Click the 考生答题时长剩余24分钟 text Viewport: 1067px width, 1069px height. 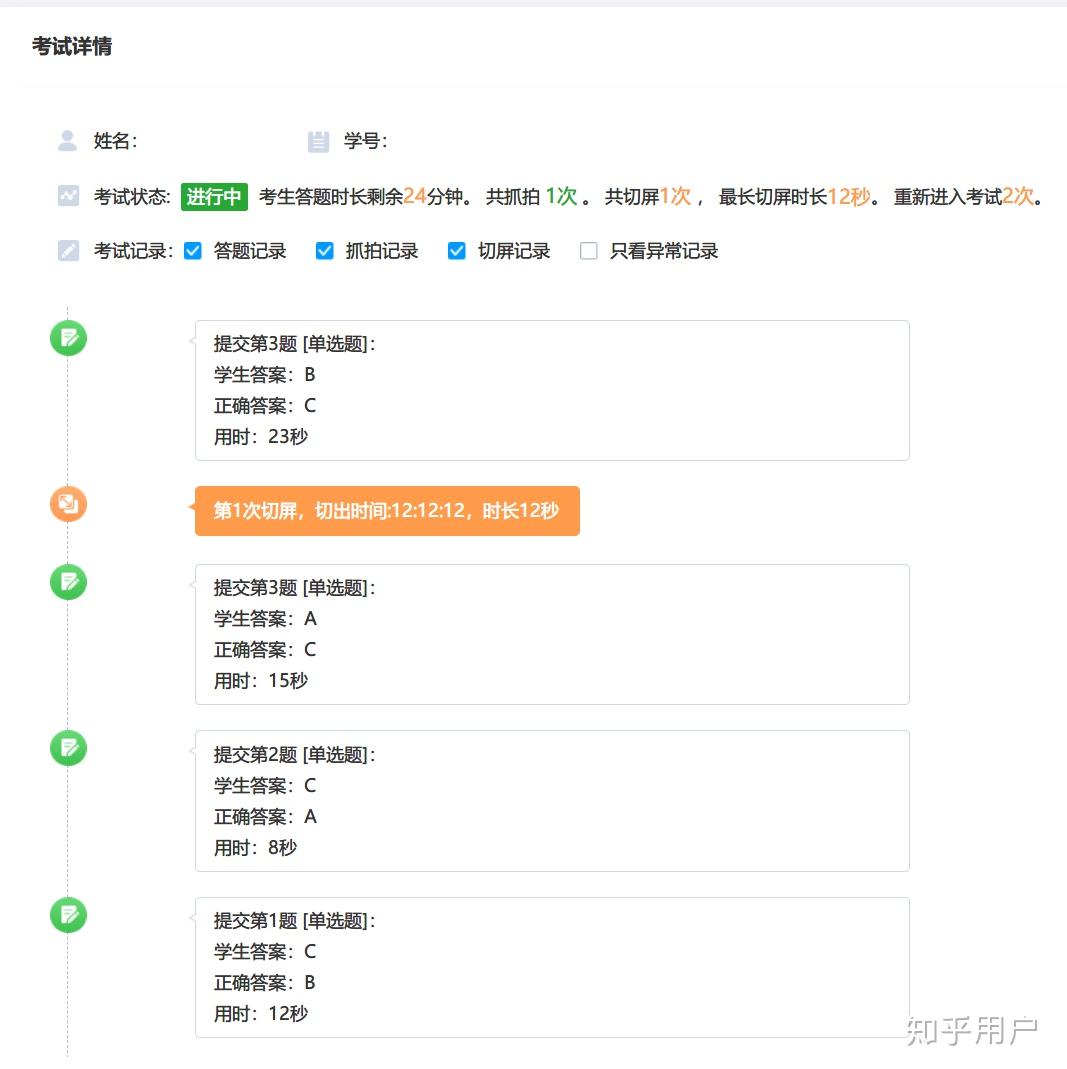(361, 196)
